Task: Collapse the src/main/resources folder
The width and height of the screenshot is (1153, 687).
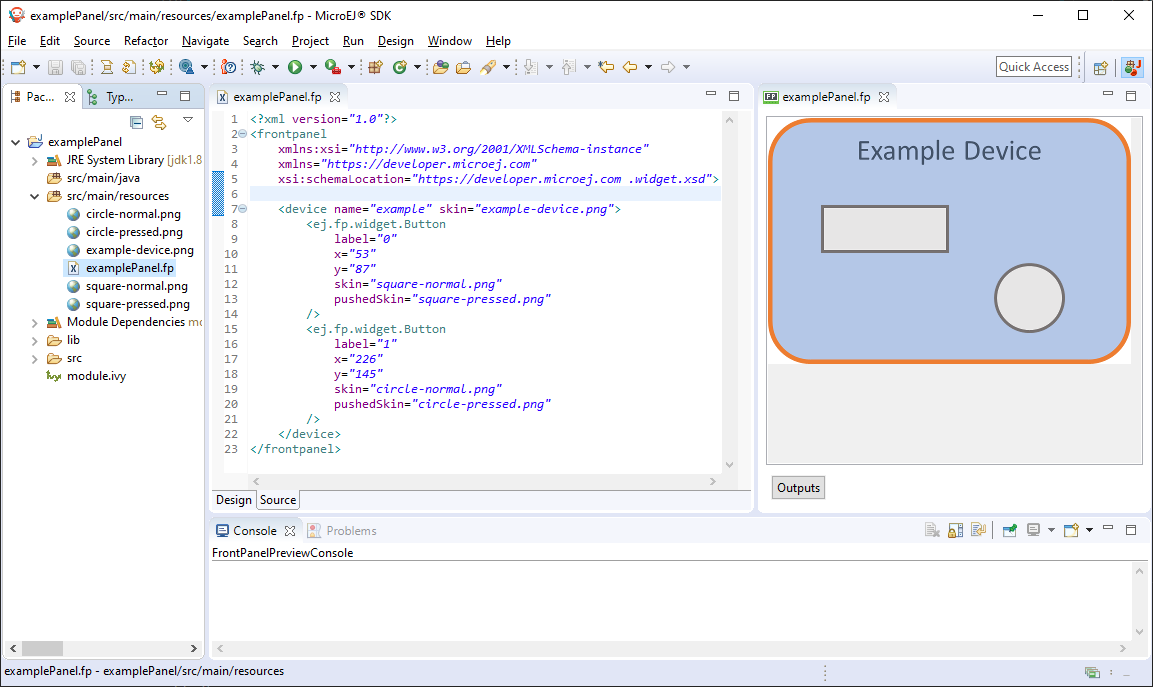Action: click(34, 196)
